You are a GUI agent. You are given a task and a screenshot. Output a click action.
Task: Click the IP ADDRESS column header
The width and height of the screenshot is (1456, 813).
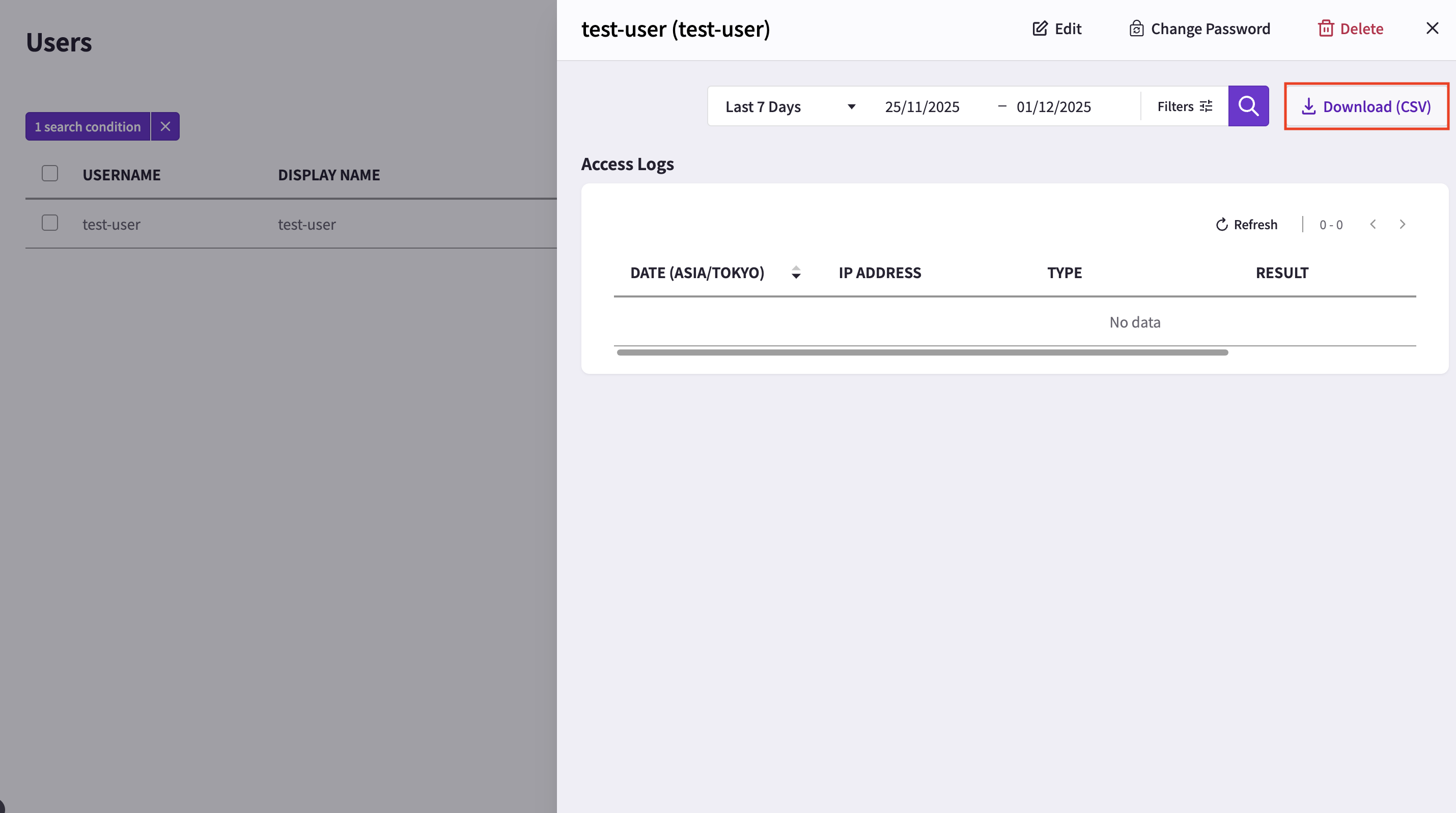click(x=880, y=273)
